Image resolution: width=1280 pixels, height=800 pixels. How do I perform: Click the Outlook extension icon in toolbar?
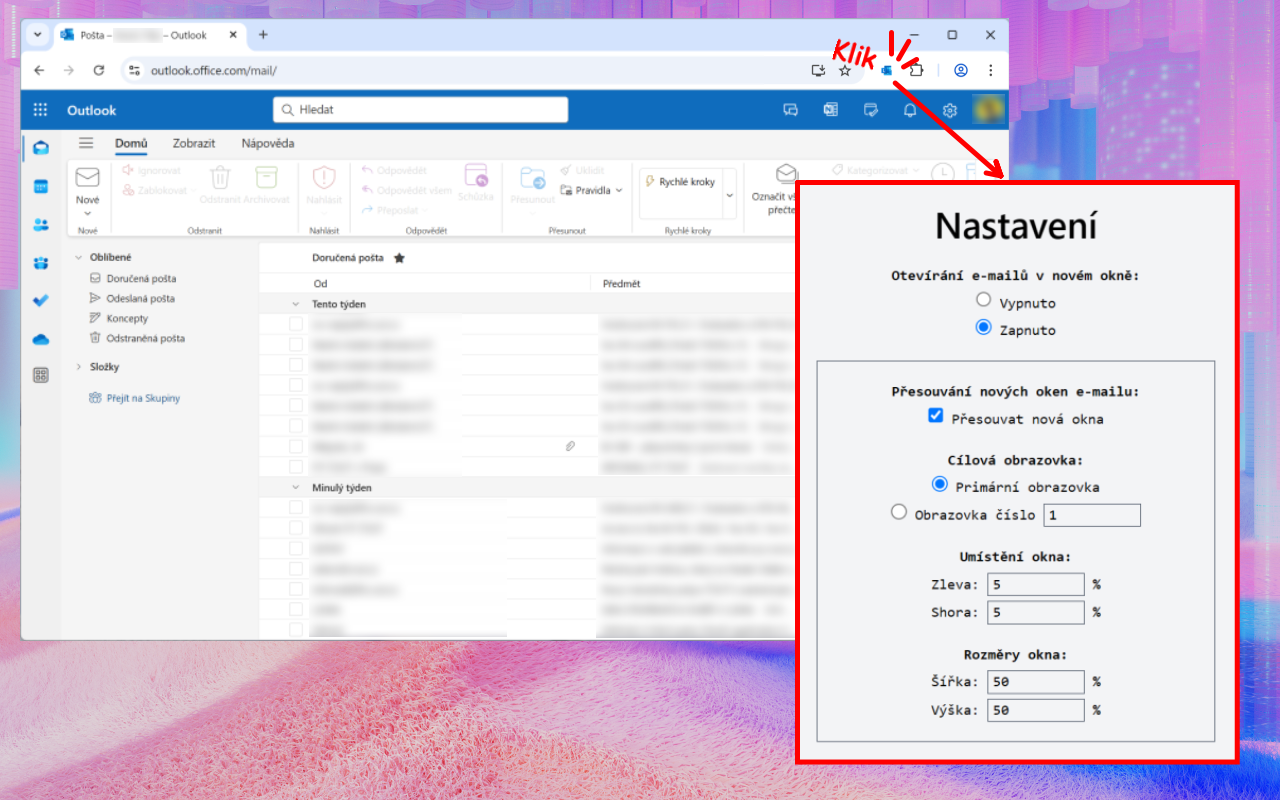click(x=887, y=70)
